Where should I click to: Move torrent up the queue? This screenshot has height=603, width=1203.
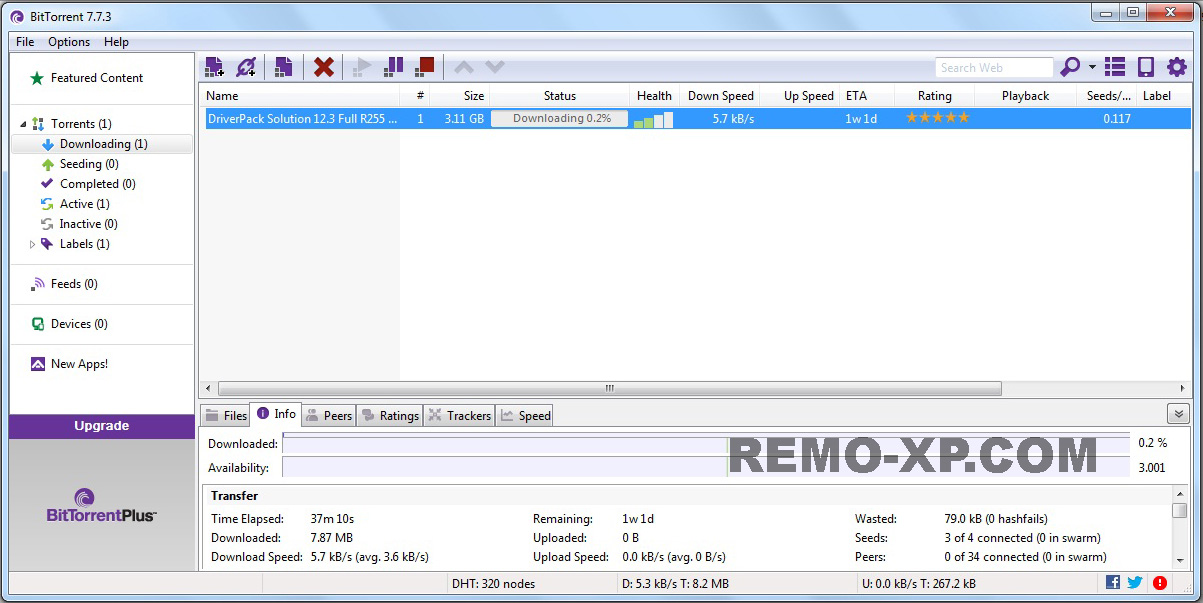point(464,67)
